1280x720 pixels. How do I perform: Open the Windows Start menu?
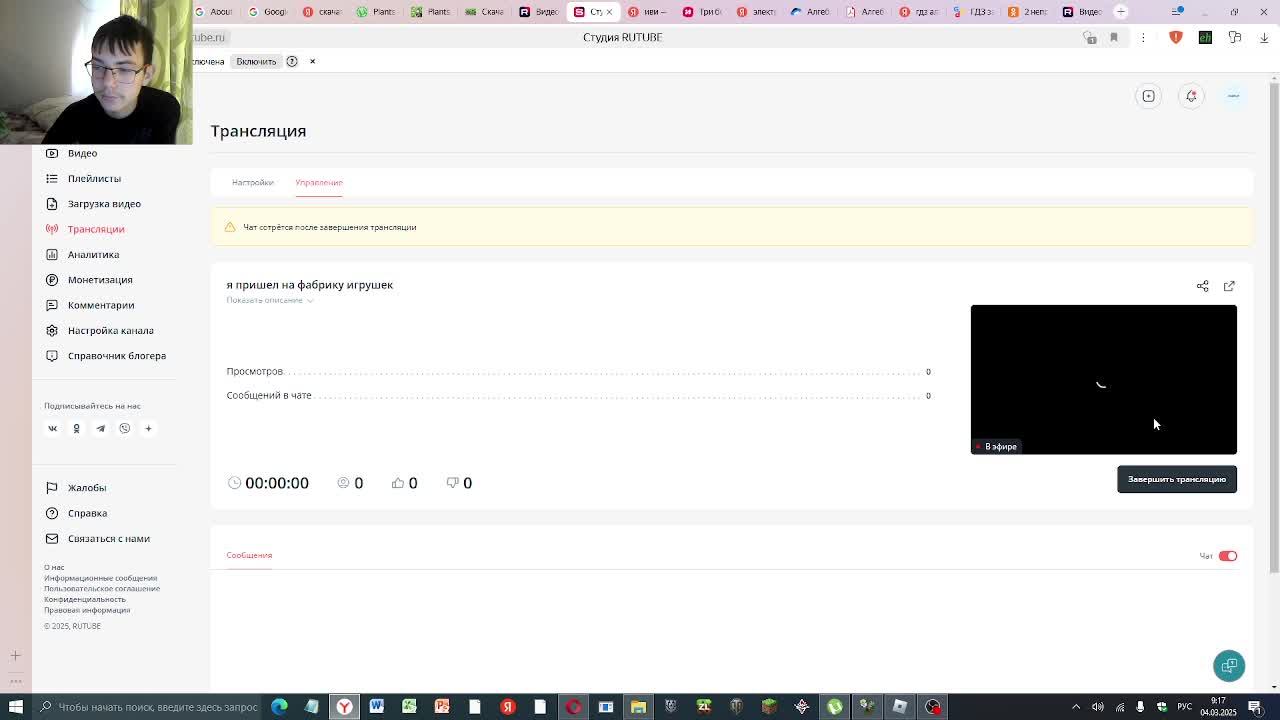pyautogui.click(x=15, y=707)
